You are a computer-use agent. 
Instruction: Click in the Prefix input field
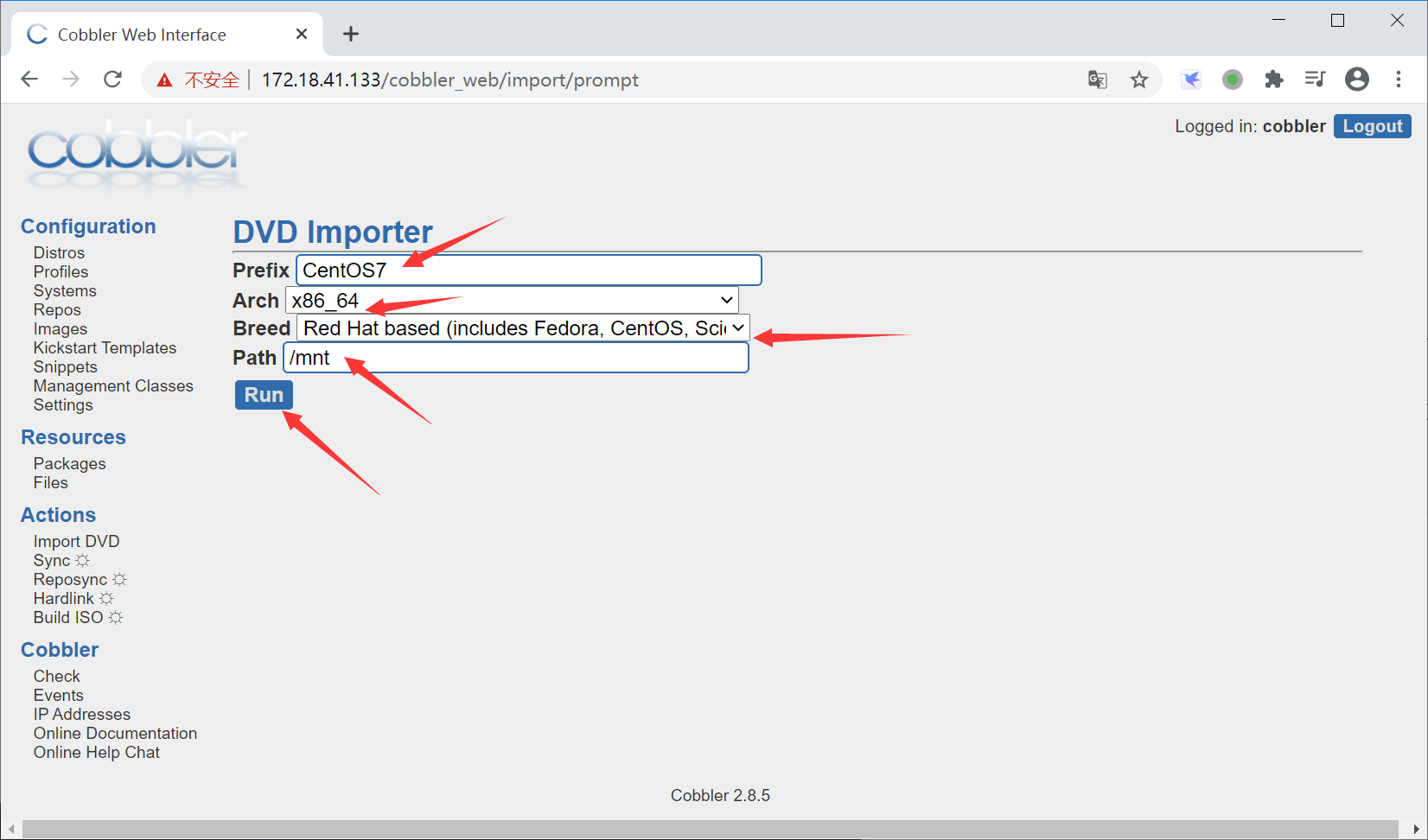(529, 270)
